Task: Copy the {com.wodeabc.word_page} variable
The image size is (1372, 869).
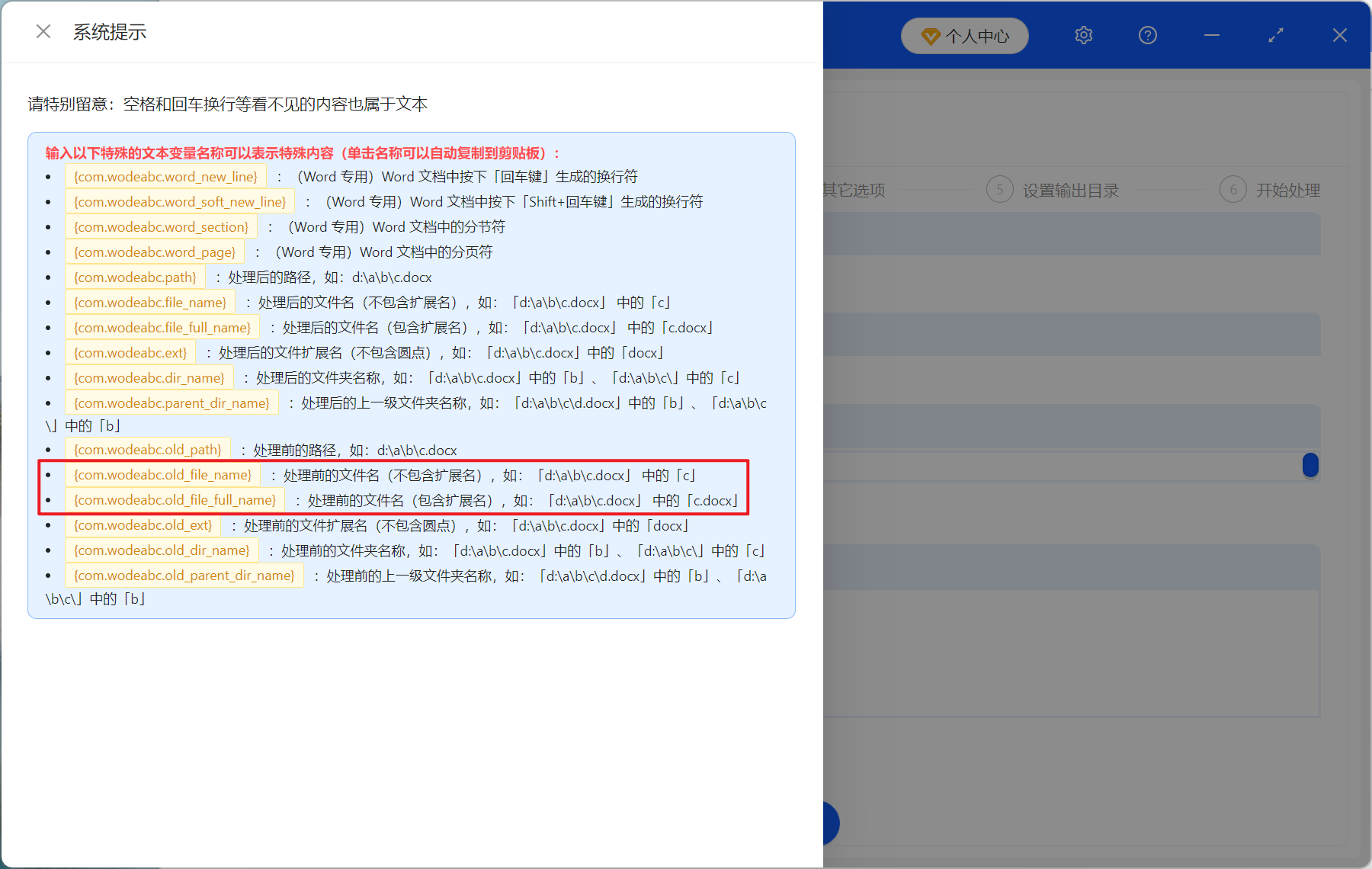Action: (x=155, y=252)
